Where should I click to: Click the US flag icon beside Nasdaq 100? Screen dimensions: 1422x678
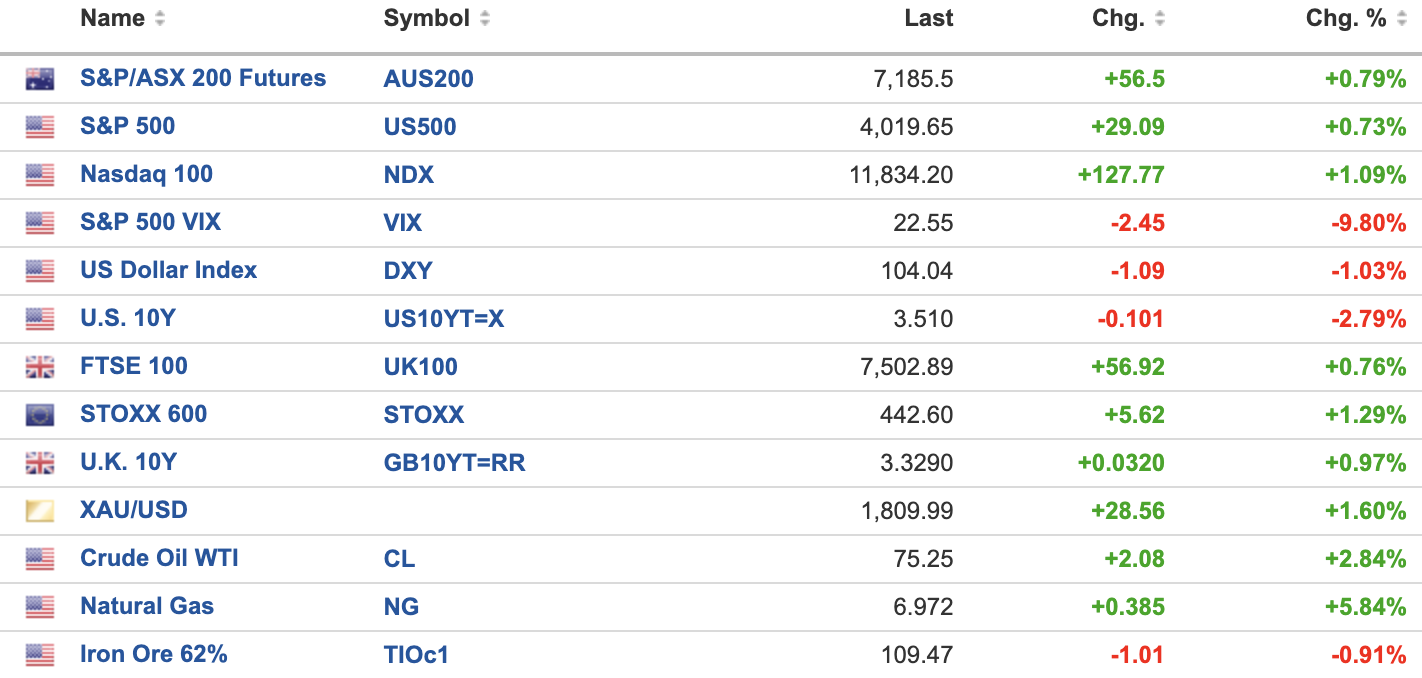point(40,175)
